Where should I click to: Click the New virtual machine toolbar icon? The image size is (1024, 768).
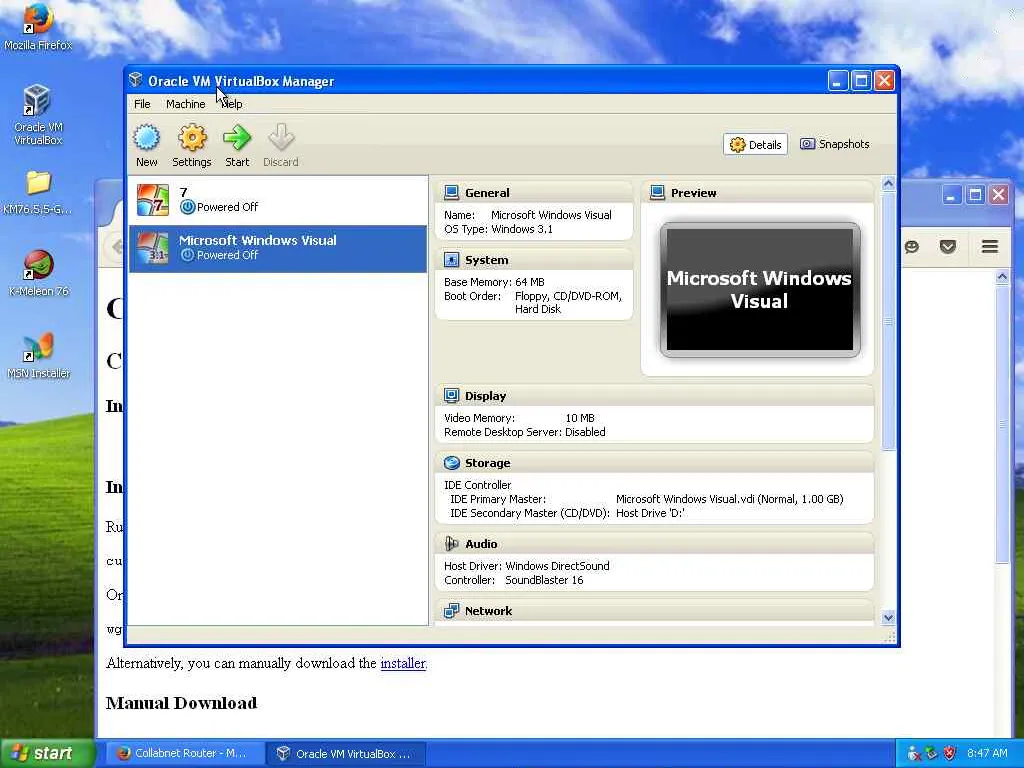click(x=146, y=138)
